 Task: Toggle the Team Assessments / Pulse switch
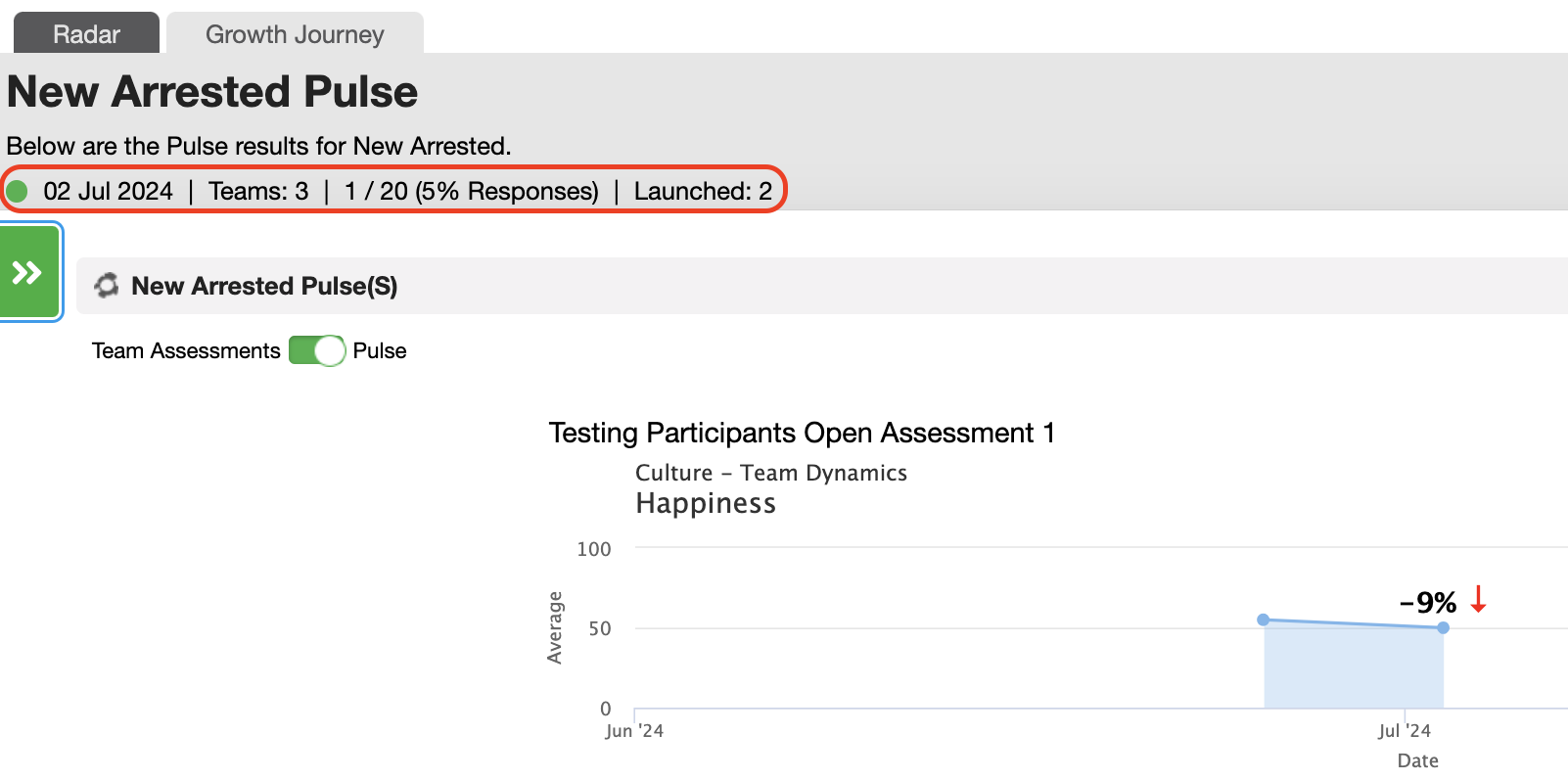317,350
